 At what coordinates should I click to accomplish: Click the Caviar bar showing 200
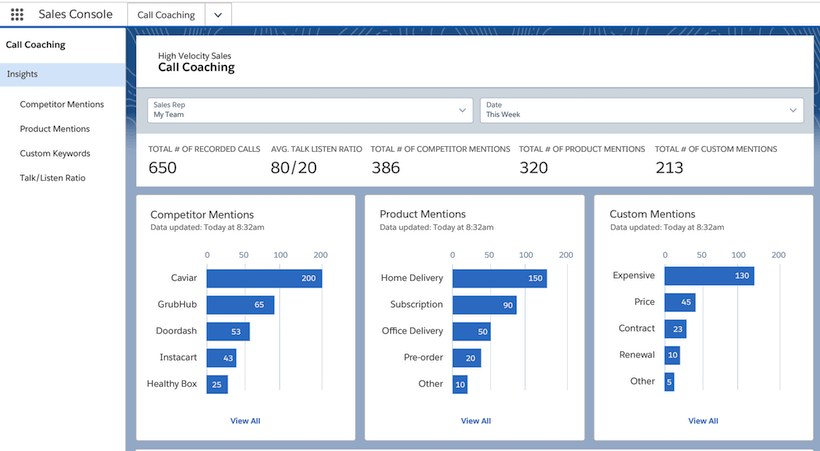point(263,278)
